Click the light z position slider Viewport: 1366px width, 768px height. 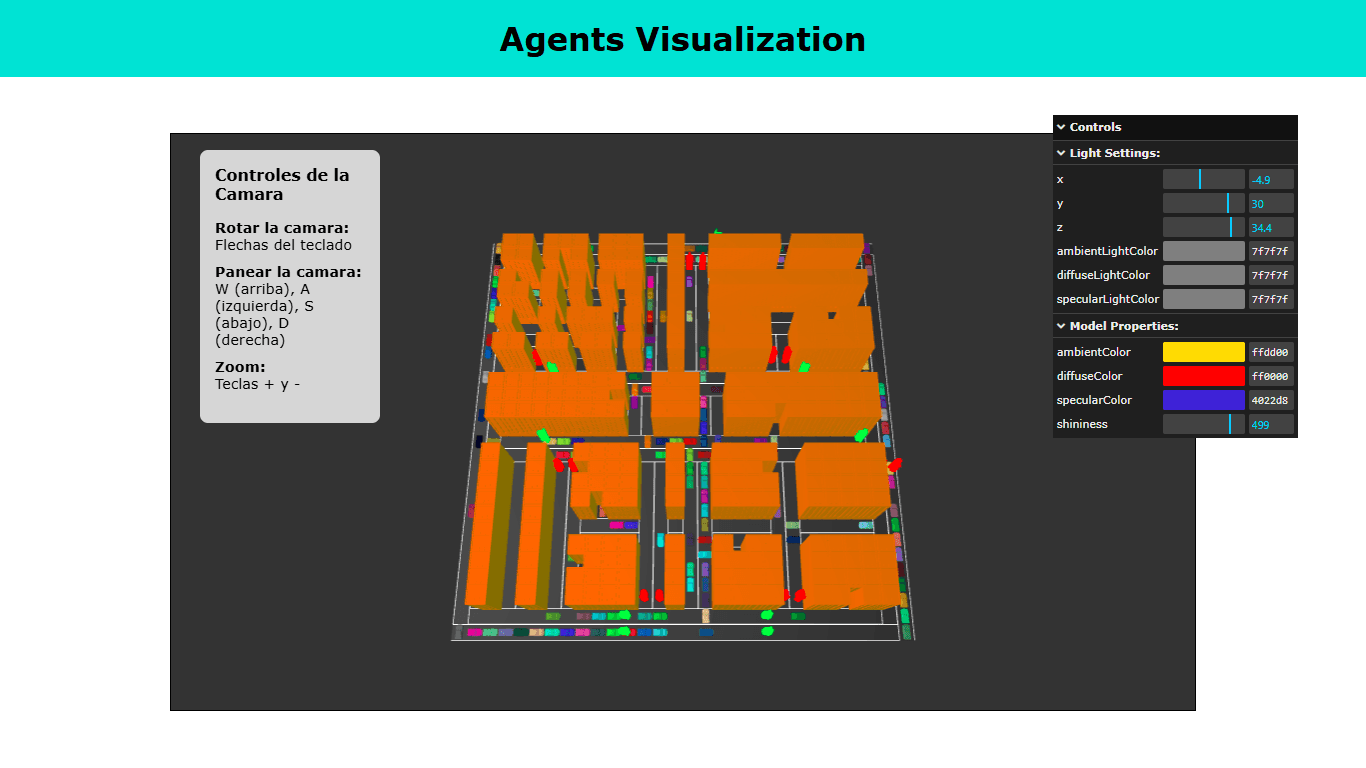[1203, 227]
